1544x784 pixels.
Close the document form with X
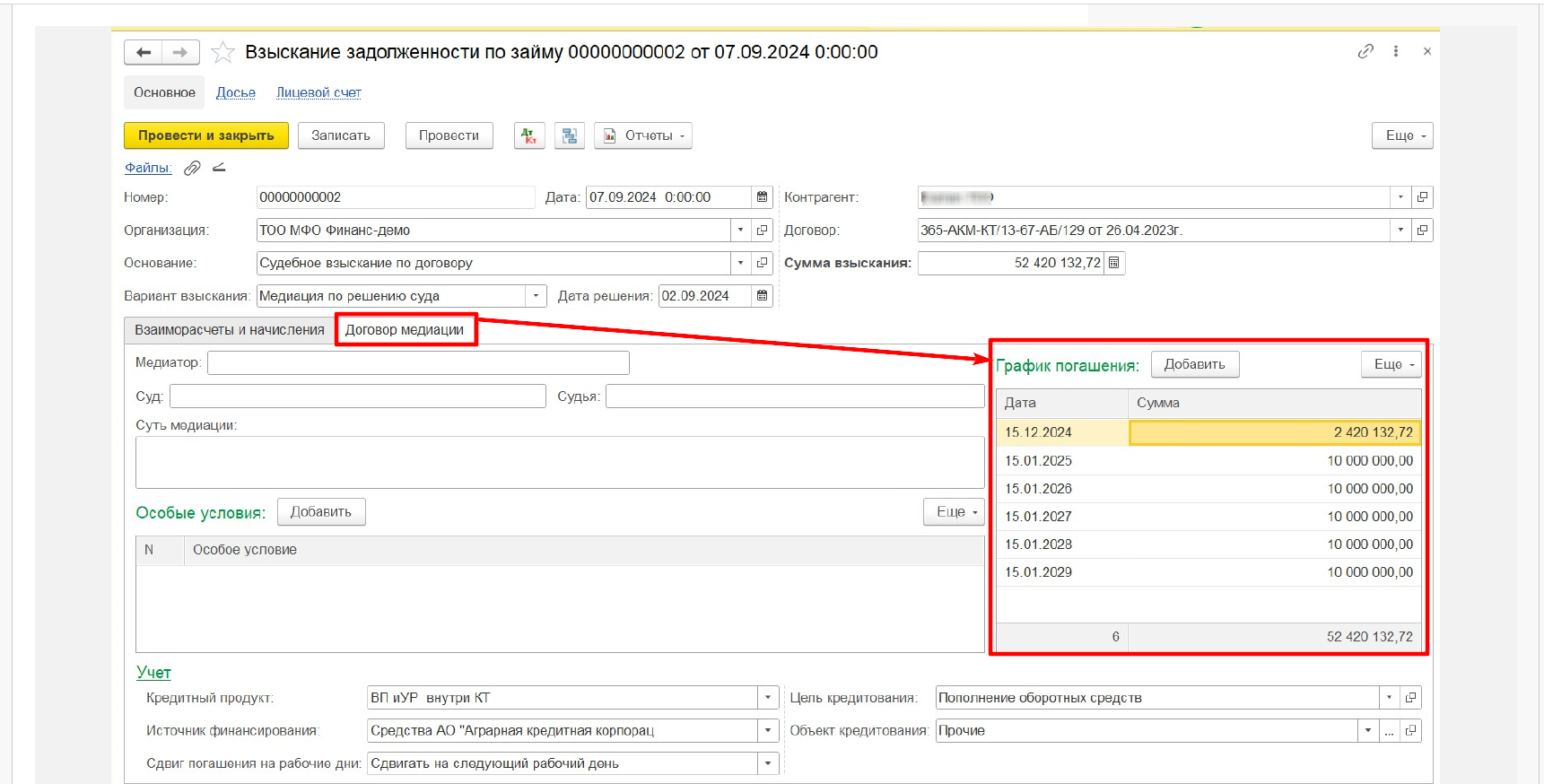point(1426,51)
